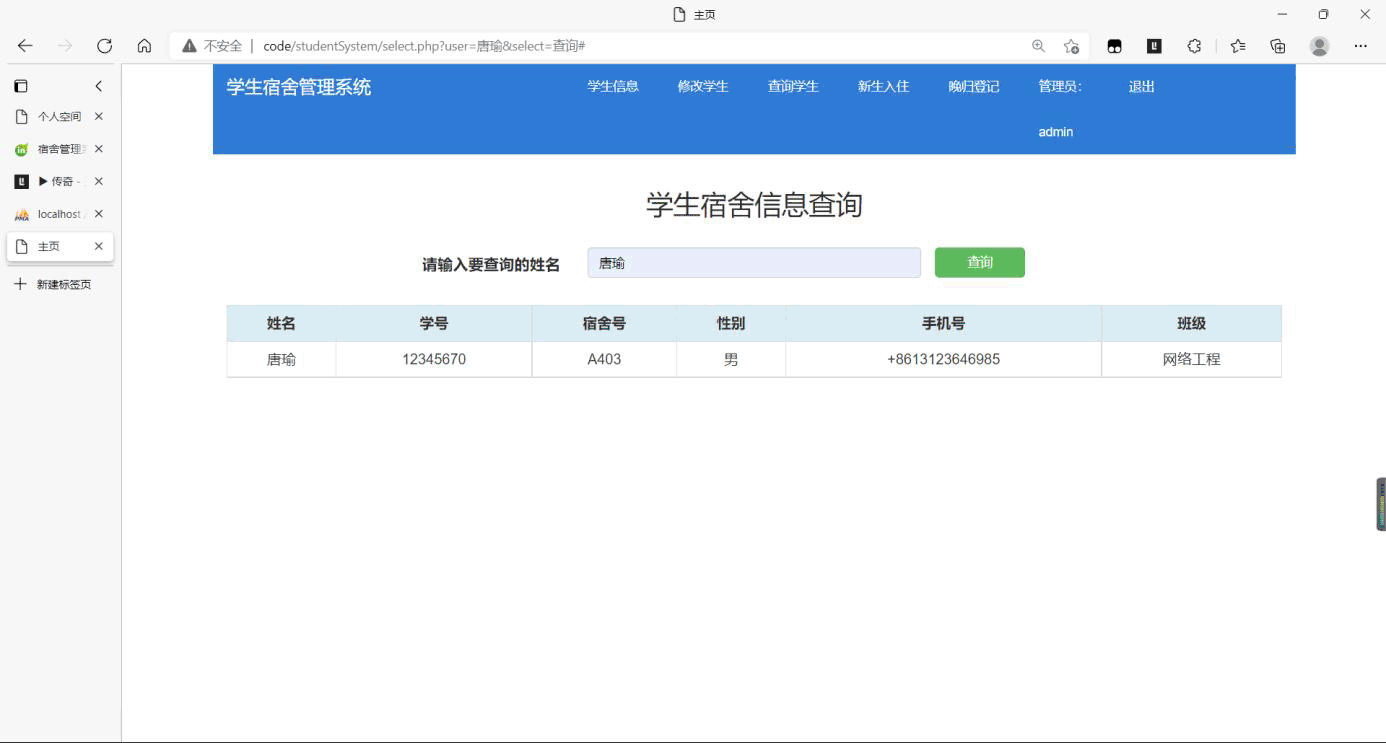The image size is (1386, 743).
Task: Click the 姓名 column header
Action: click(x=281, y=323)
